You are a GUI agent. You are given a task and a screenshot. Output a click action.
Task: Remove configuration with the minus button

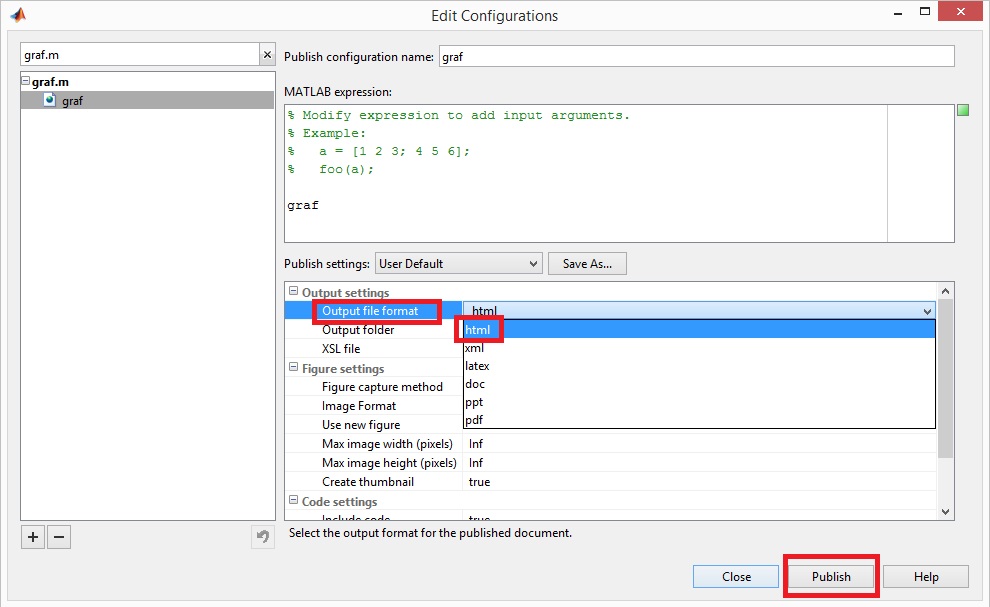point(59,537)
